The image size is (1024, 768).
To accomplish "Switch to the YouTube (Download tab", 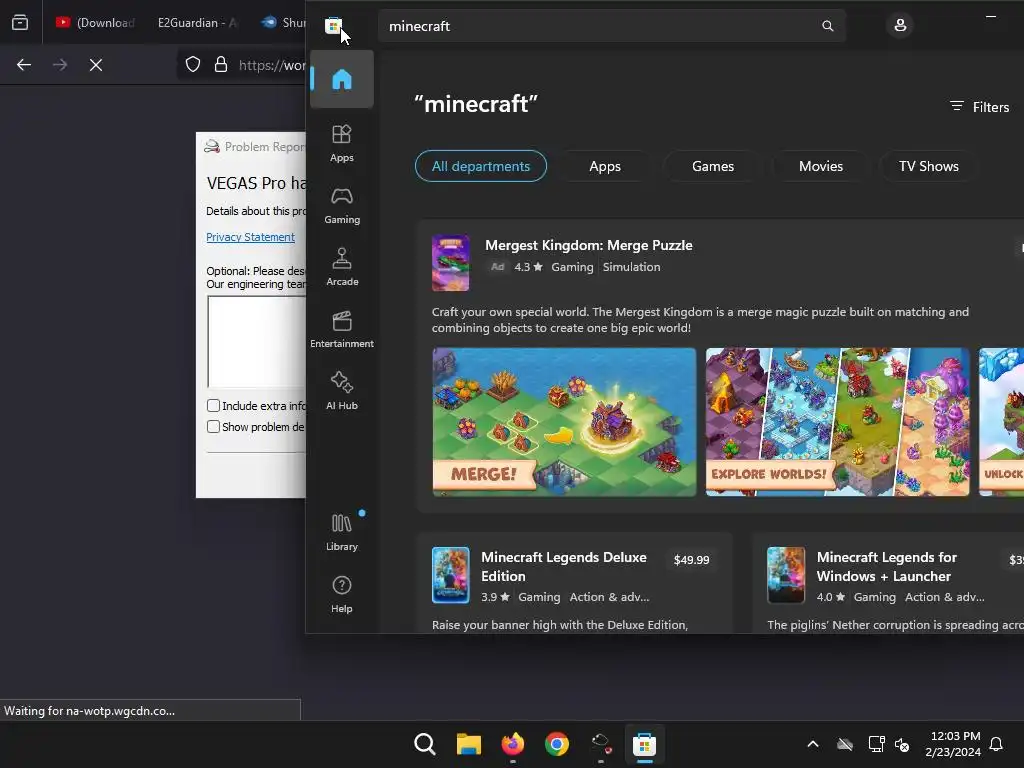I will [x=95, y=23].
